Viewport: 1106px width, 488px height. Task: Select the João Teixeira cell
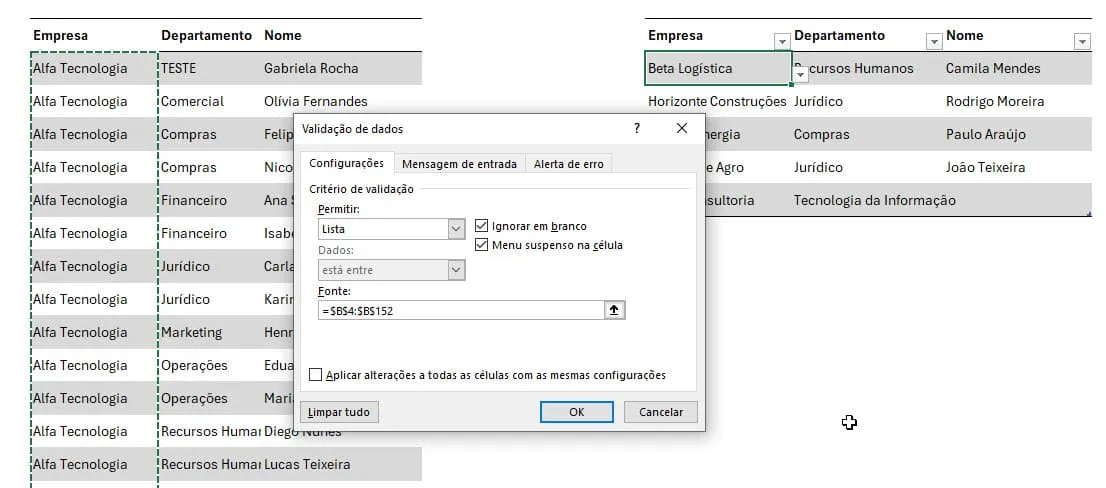pyautogui.click(x=1017, y=167)
